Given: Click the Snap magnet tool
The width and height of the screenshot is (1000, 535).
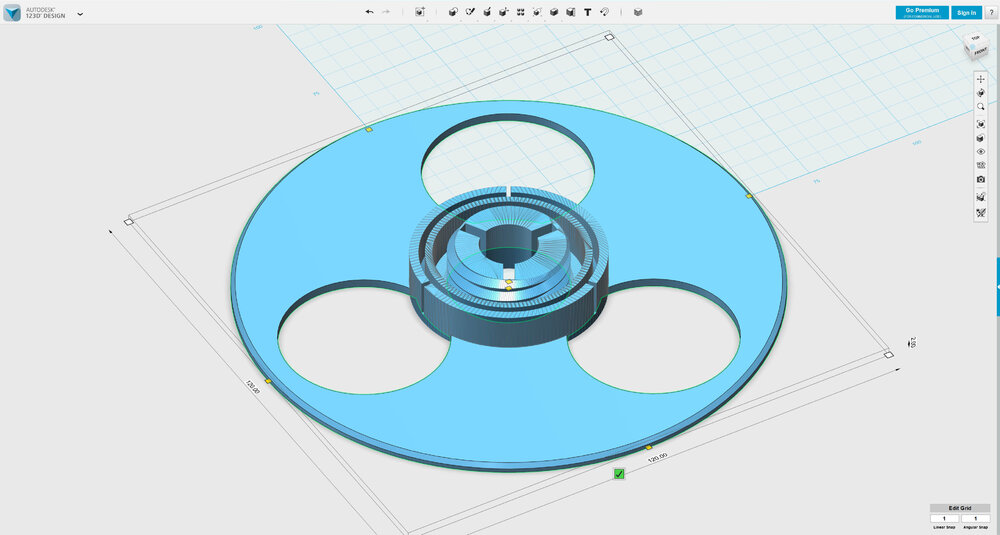Looking at the screenshot, I should pyautogui.click(x=604, y=12).
